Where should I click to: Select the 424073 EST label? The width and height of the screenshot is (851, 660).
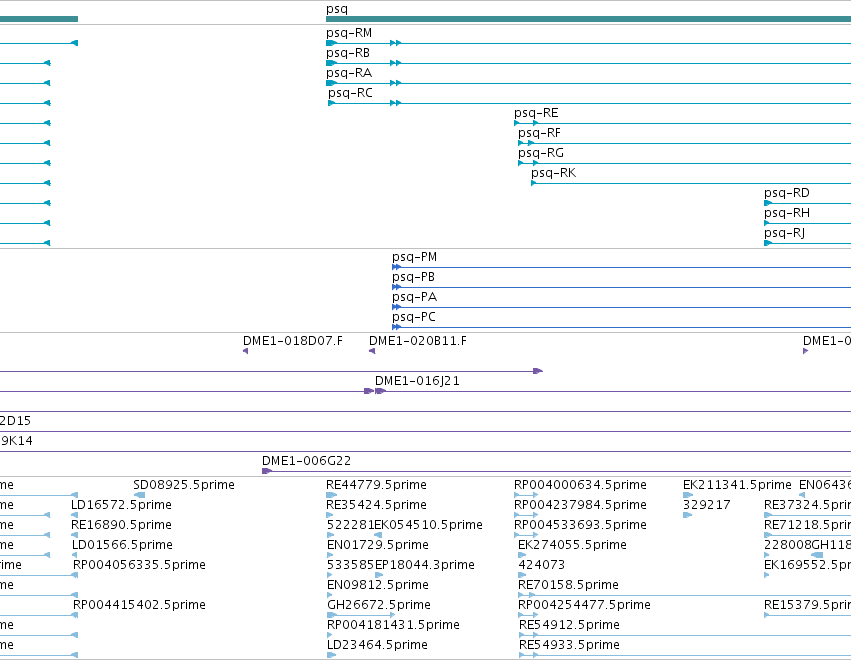tap(542, 565)
